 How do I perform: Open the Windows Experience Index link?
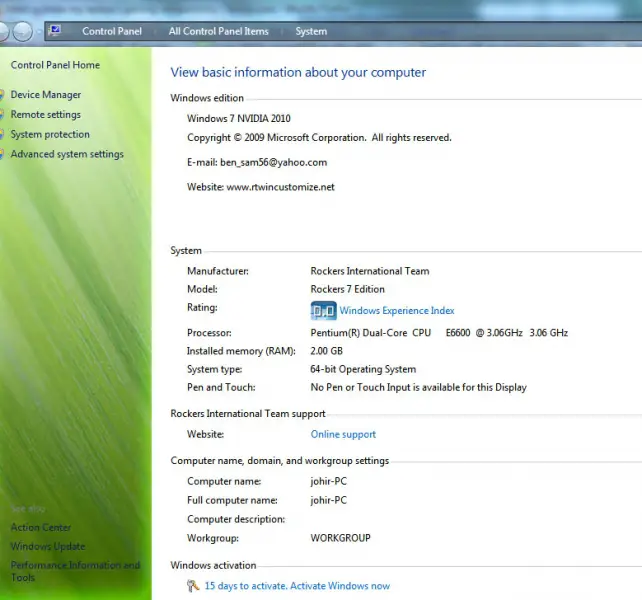397,310
